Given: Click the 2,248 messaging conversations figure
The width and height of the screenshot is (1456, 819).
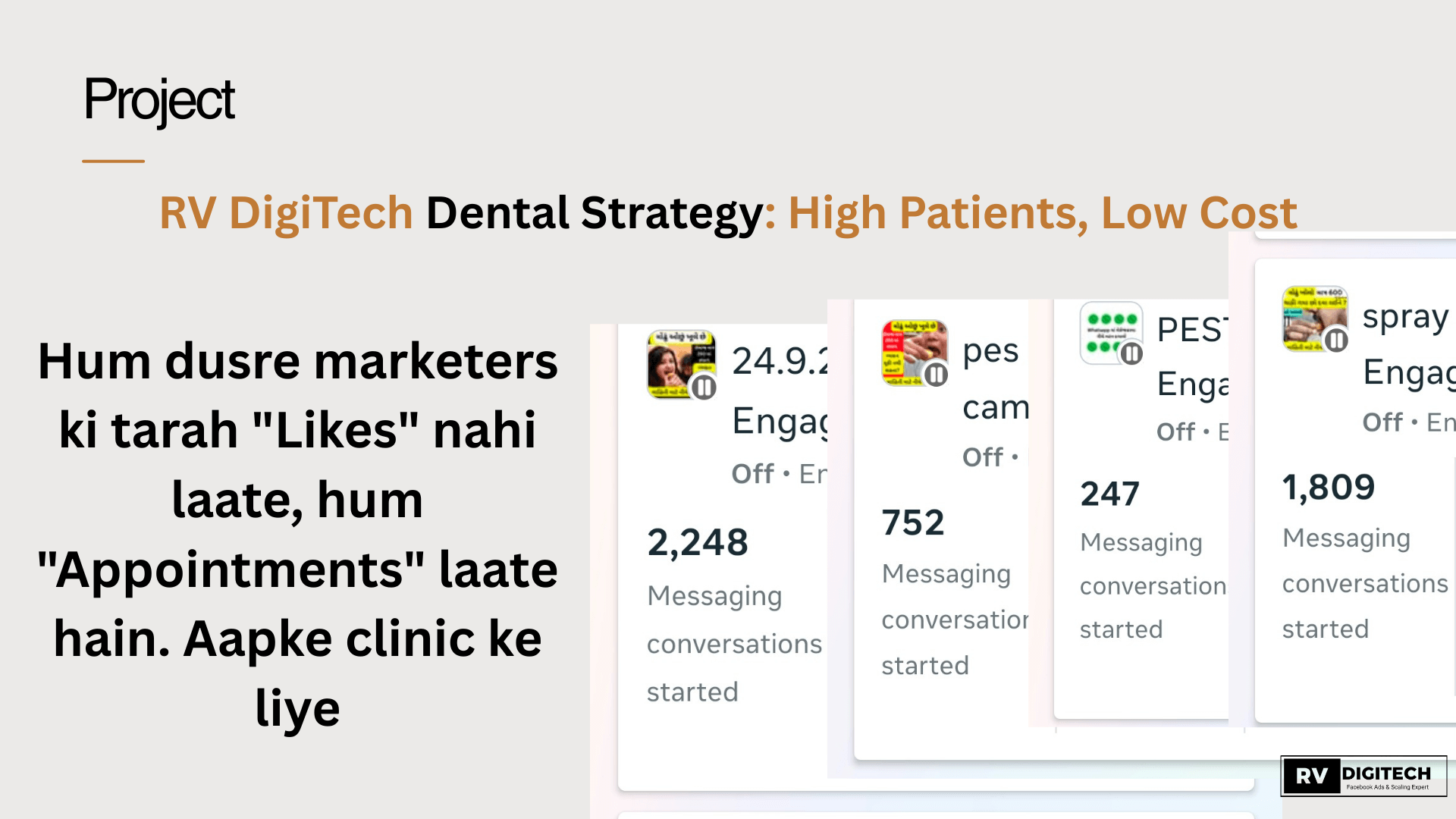Looking at the screenshot, I should (698, 542).
